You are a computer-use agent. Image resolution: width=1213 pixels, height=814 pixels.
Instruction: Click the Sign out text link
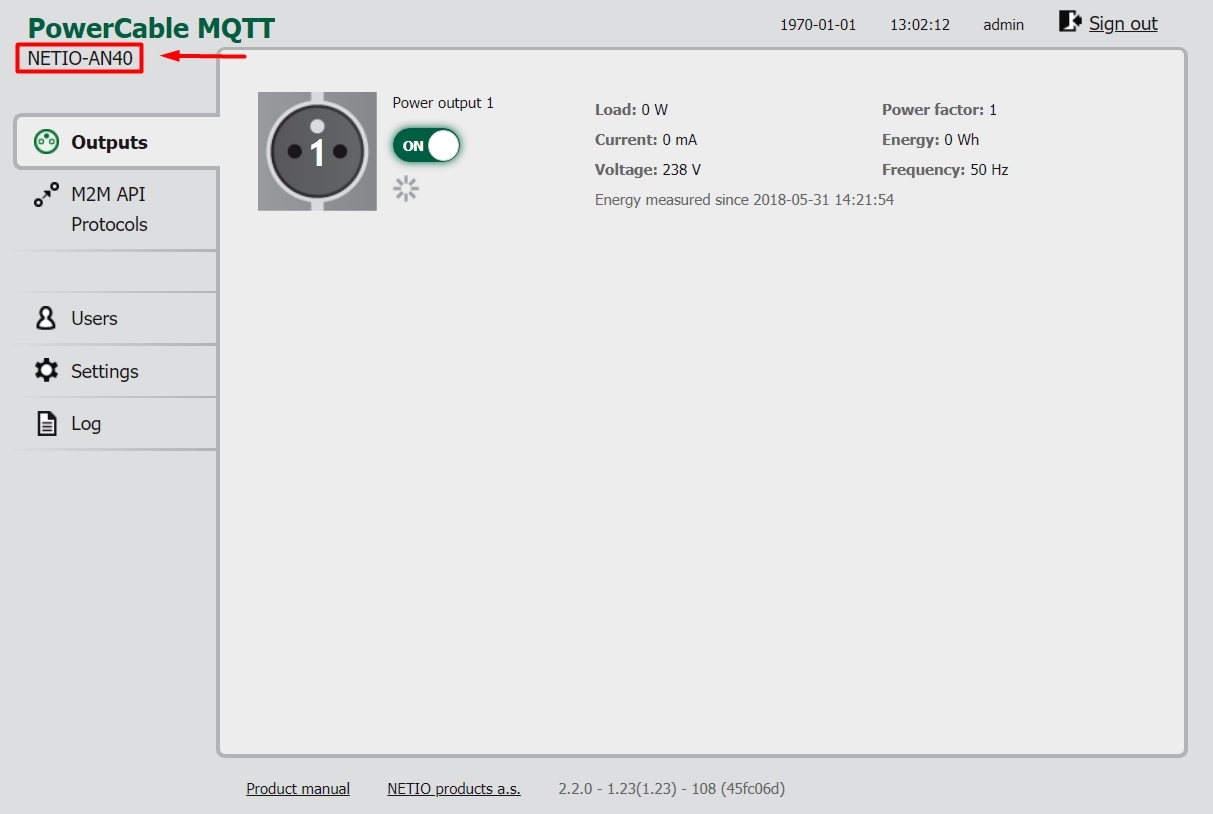(x=1123, y=24)
